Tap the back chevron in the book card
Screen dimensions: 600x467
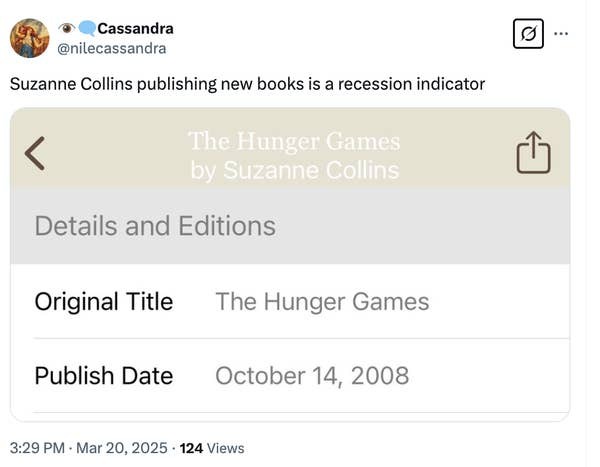pos(35,153)
